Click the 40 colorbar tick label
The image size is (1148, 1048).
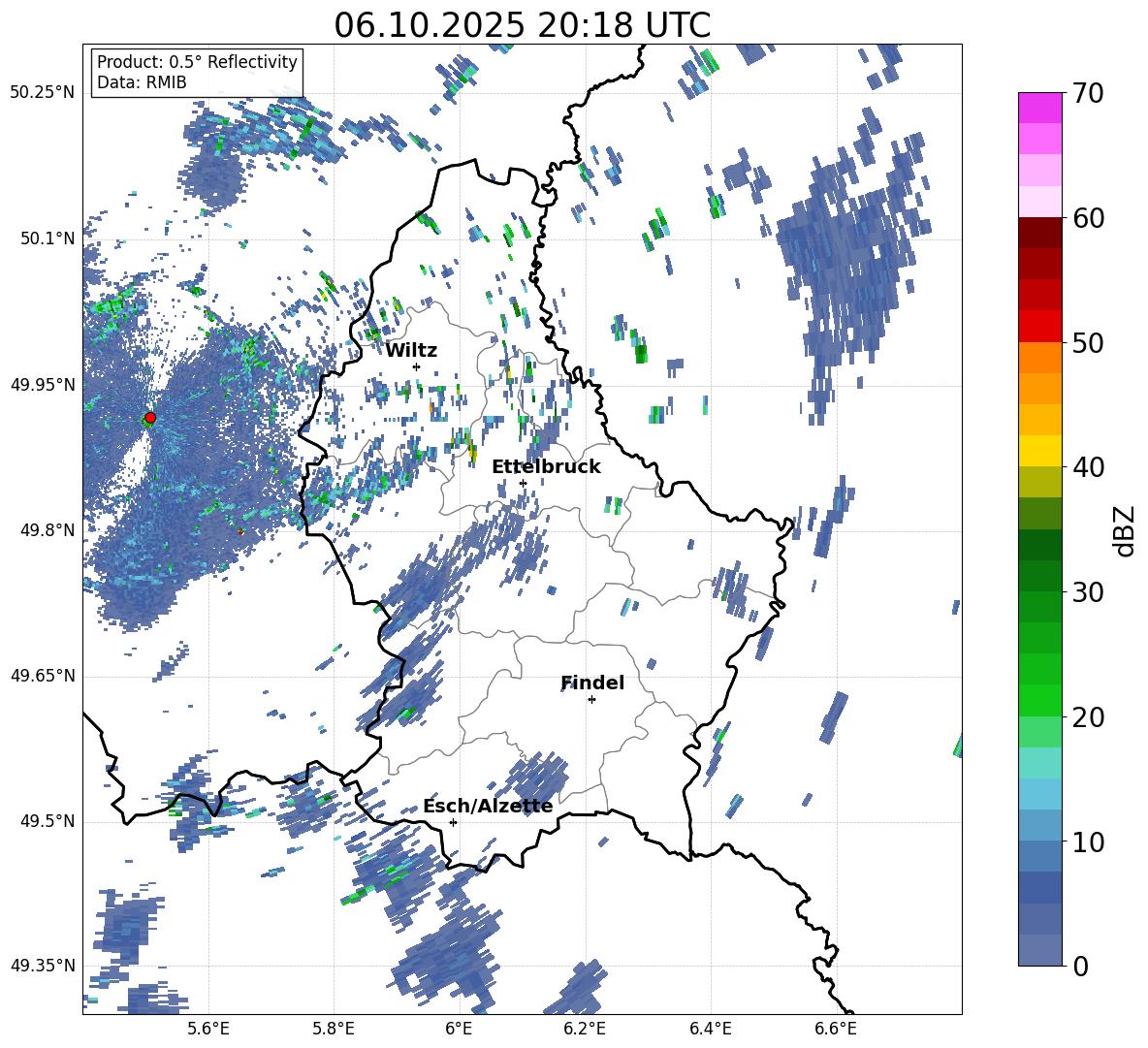[x=1087, y=467]
